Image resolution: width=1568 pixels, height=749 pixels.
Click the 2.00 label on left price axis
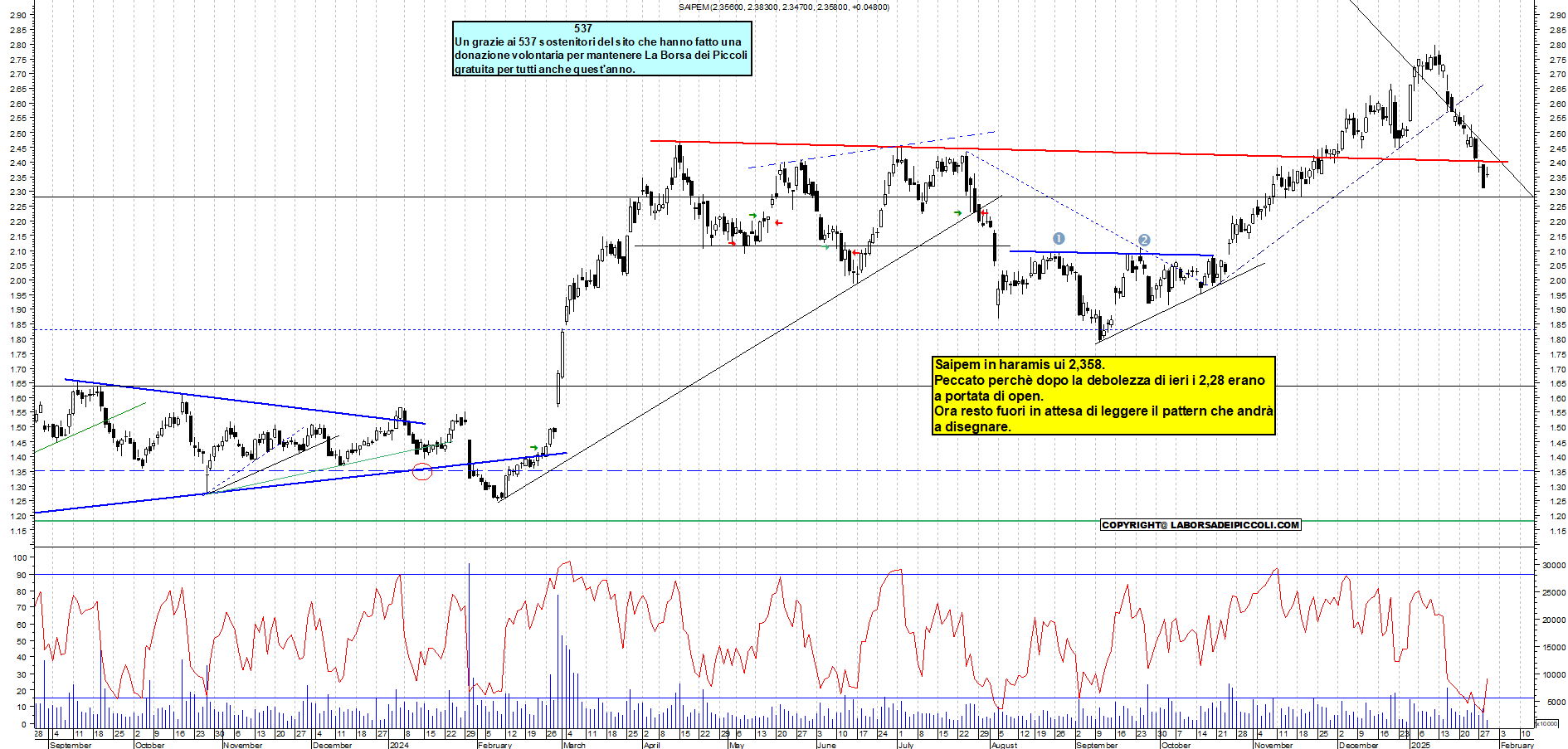coord(18,280)
